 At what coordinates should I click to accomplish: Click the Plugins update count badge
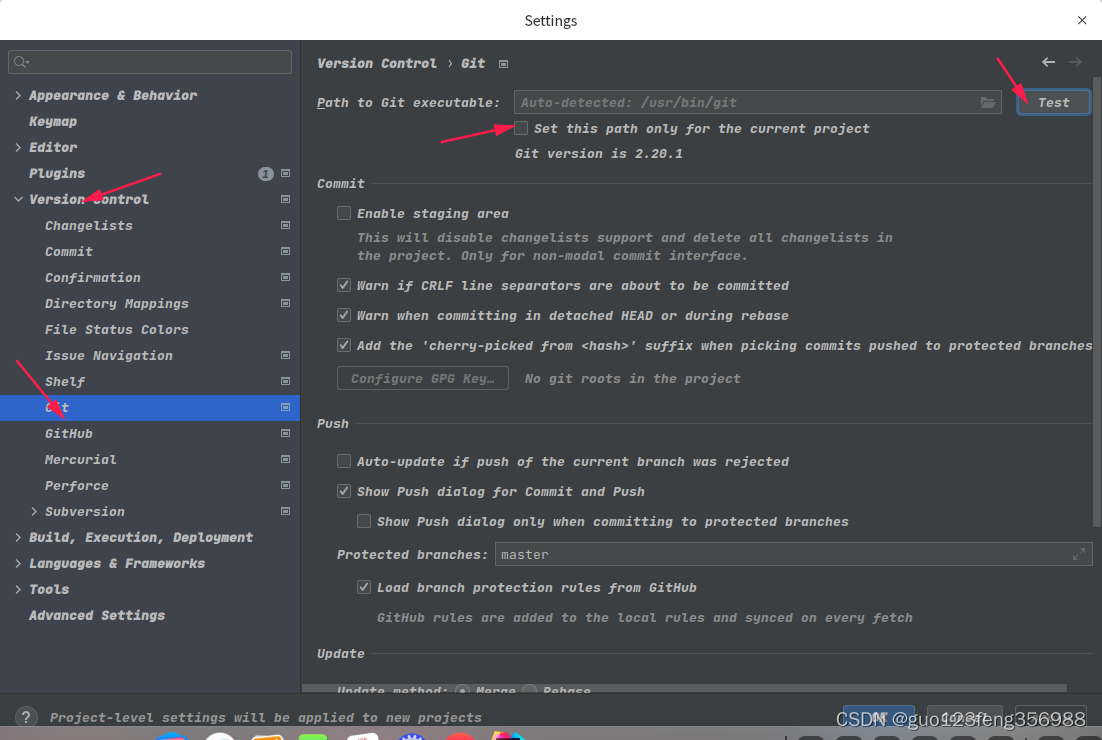pos(265,174)
